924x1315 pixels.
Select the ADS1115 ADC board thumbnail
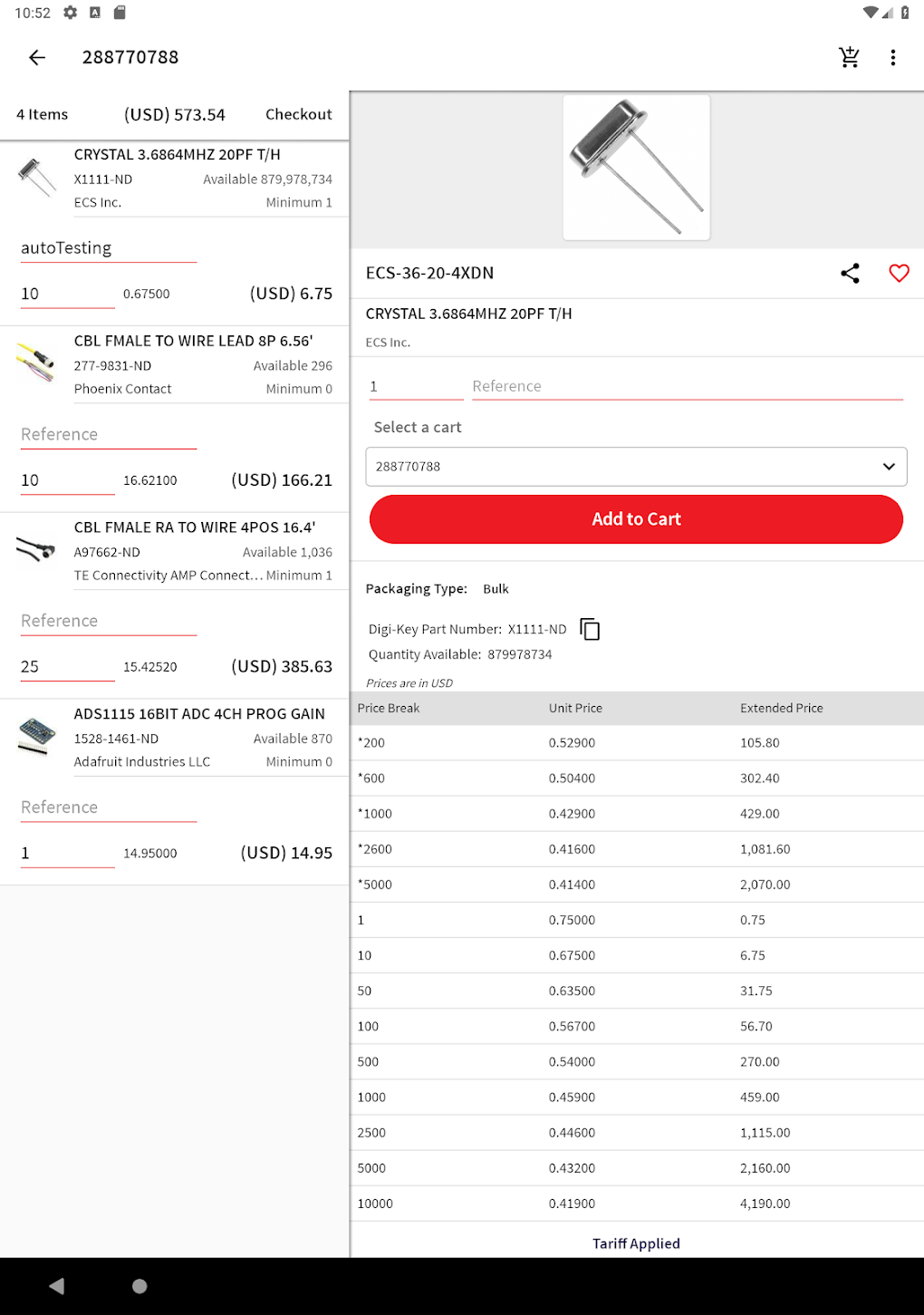tap(36, 736)
